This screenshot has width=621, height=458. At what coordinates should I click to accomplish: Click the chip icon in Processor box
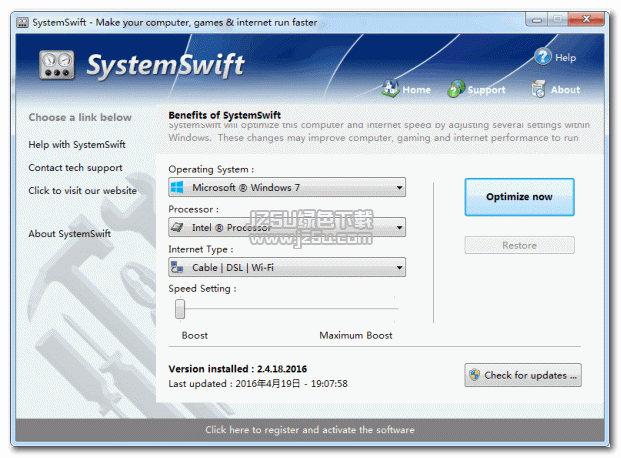point(177,227)
